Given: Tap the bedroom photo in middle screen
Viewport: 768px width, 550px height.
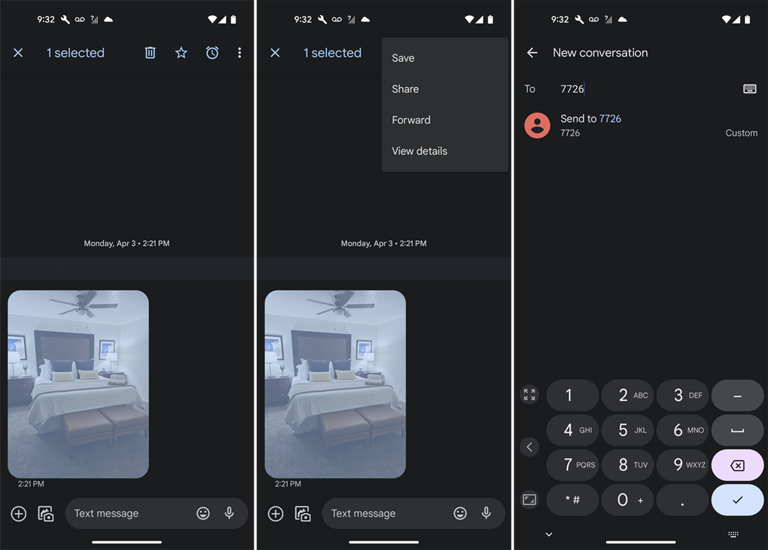Looking at the screenshot, I should click(x=336, y=384).
